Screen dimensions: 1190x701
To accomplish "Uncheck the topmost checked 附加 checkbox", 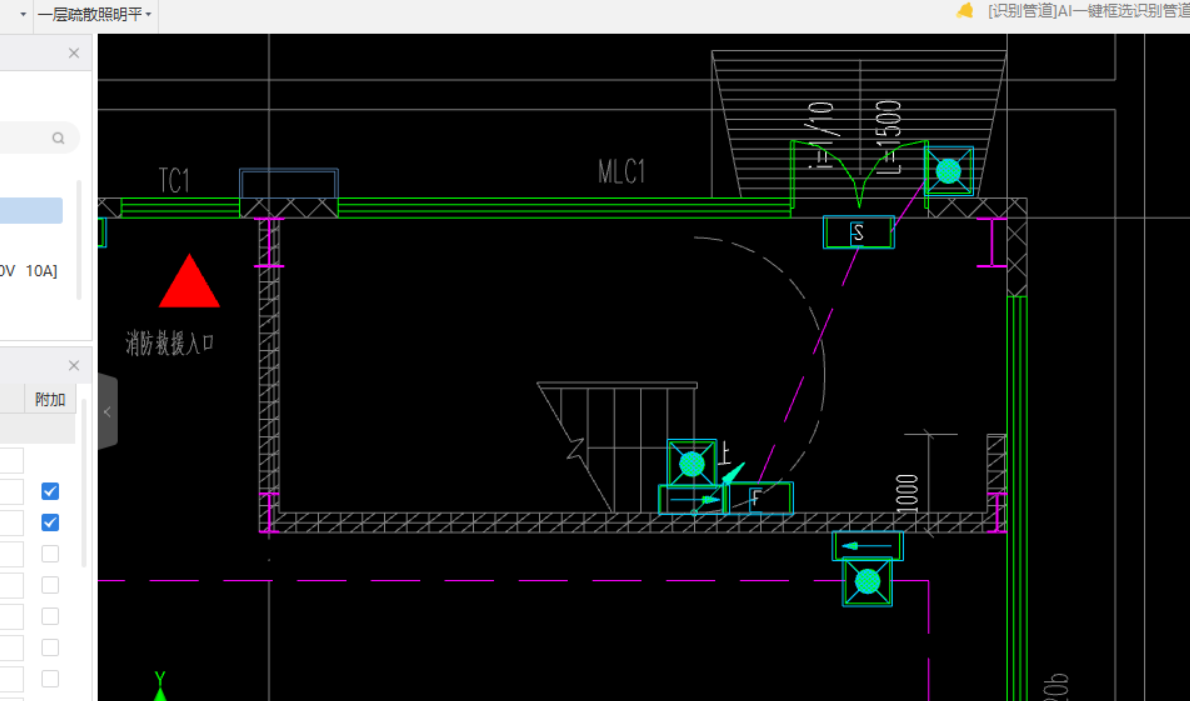I will 50,492.
